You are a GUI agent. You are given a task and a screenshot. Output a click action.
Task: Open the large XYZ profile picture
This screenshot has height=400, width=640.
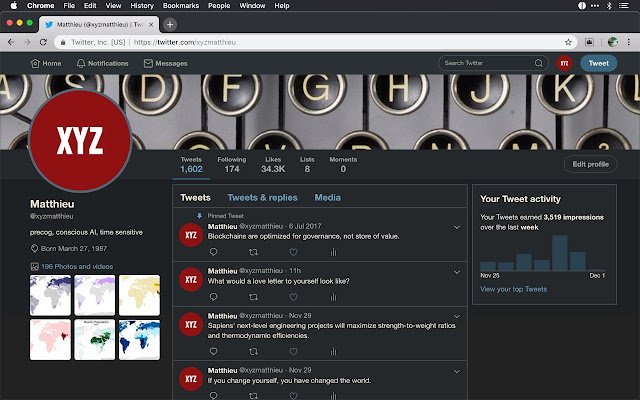80,141
